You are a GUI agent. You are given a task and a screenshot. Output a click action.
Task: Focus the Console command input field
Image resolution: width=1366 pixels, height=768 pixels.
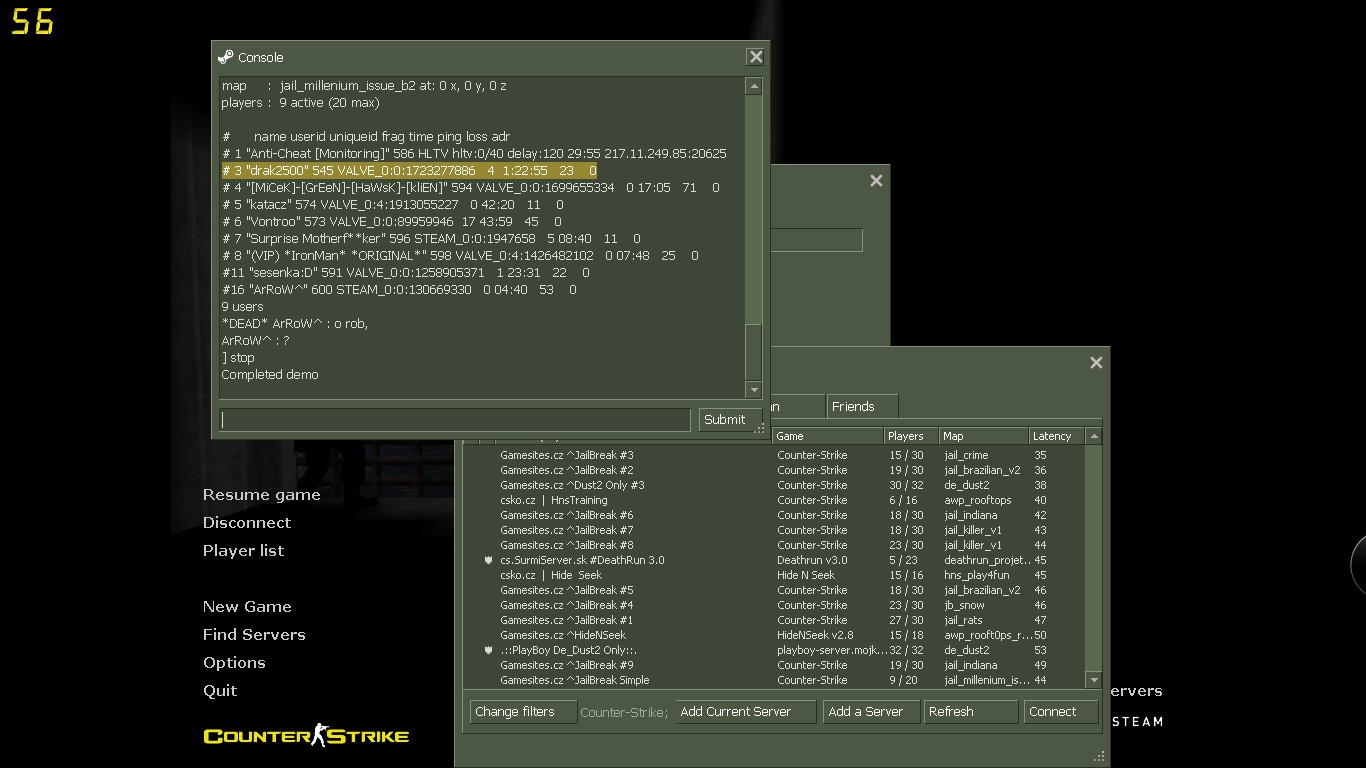pos(455,420)
